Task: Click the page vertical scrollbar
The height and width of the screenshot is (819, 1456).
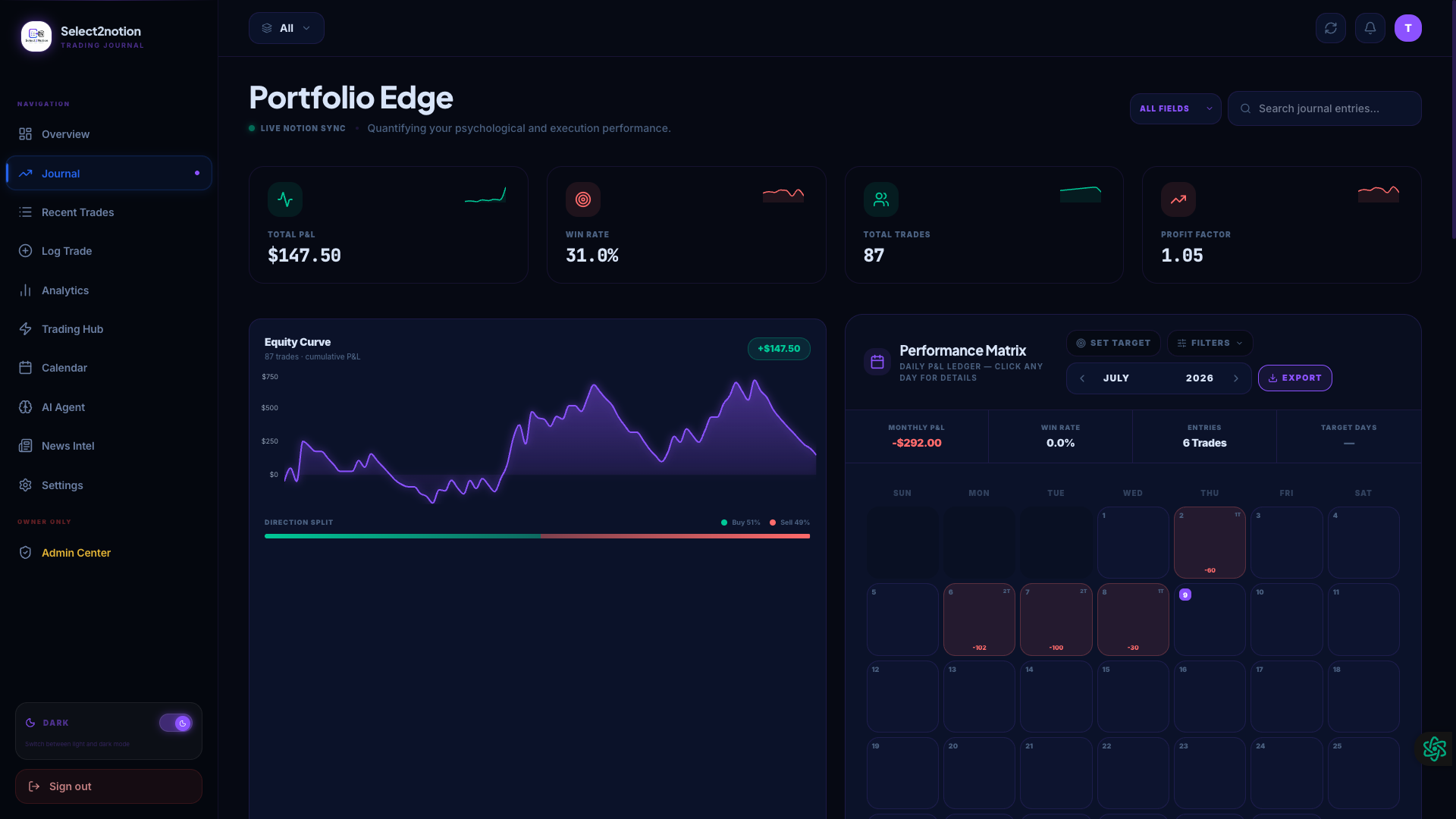Action: (x=1453, y=120)
